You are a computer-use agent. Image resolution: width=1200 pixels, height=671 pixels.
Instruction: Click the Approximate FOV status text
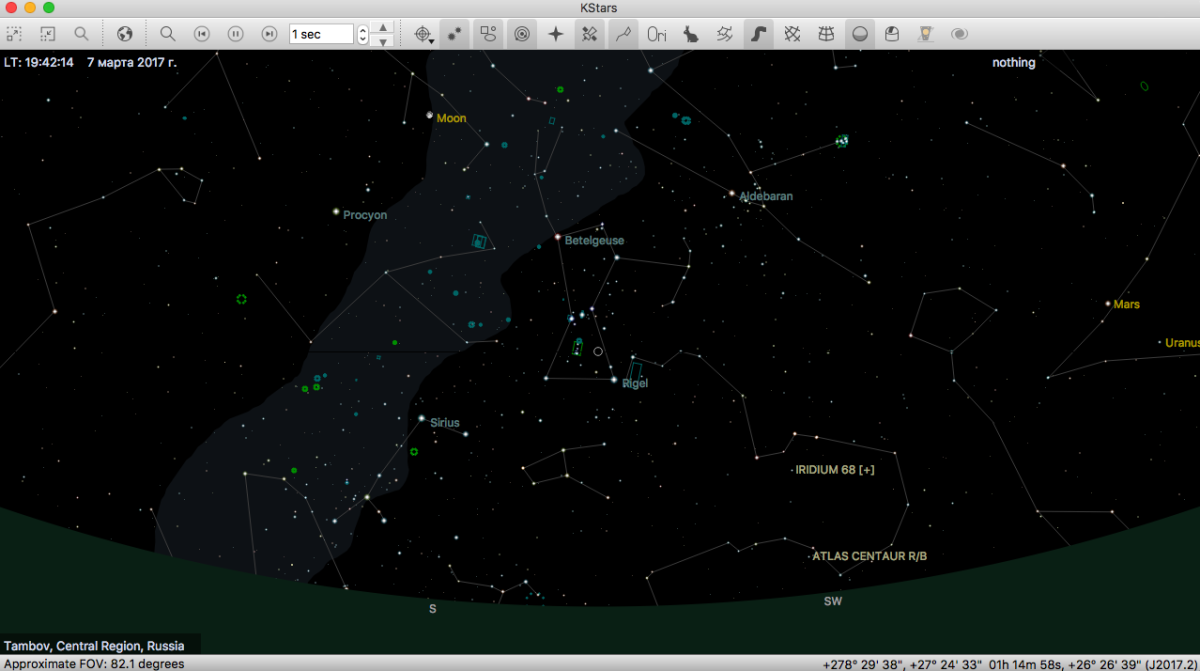pyautogui.click(x=94, y=664)
